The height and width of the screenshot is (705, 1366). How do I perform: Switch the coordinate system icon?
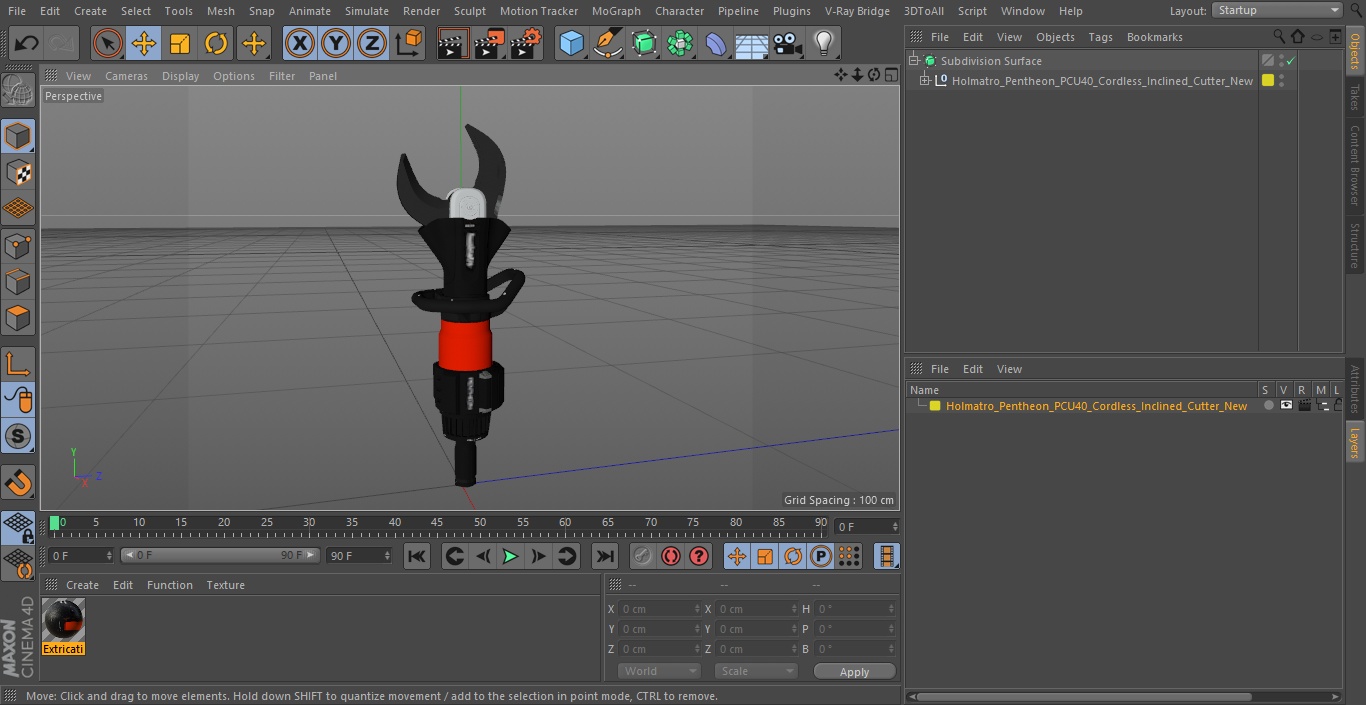pyautogui.click(x=409, y=43)
